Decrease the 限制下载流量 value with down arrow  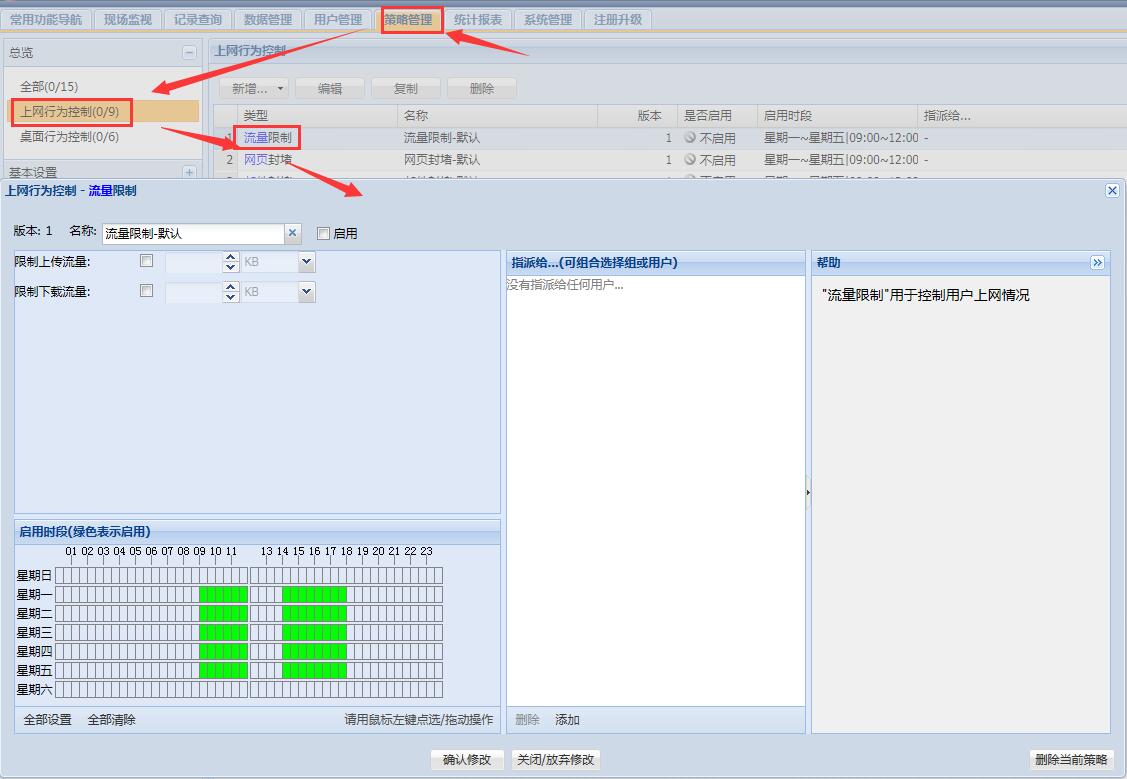(x=232, y=297)
